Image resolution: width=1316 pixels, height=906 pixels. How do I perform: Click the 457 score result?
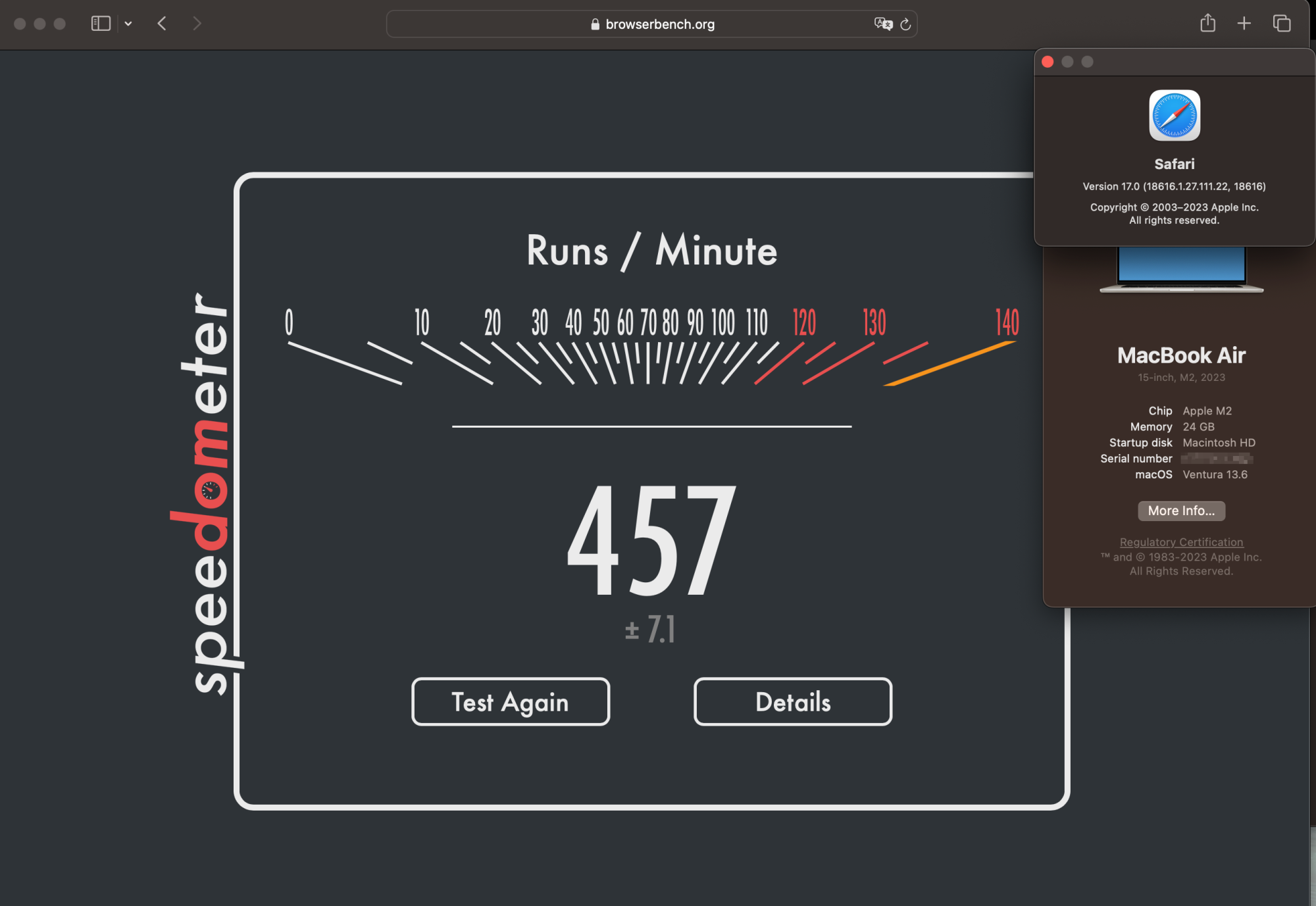click(x=651, y=540)
